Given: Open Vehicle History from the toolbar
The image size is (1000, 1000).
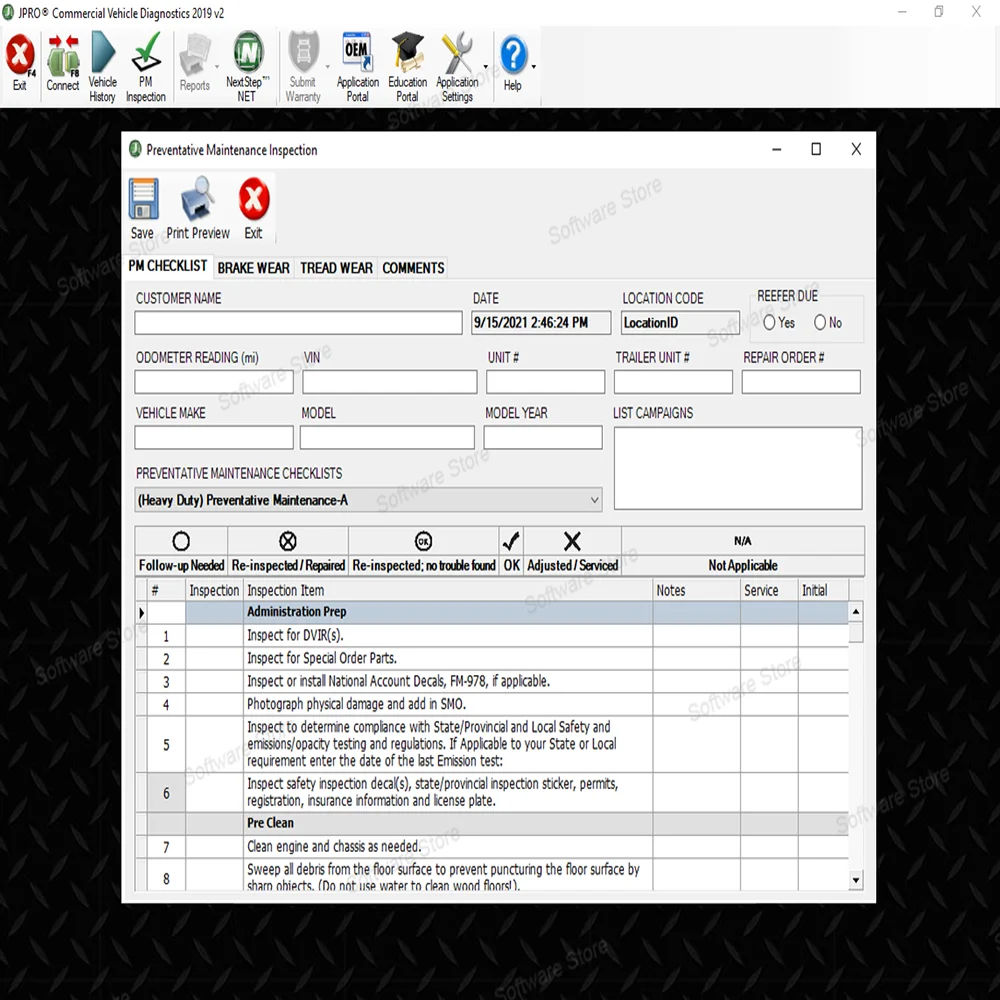Looking at the screenshot, I should [x=103, y=52].
